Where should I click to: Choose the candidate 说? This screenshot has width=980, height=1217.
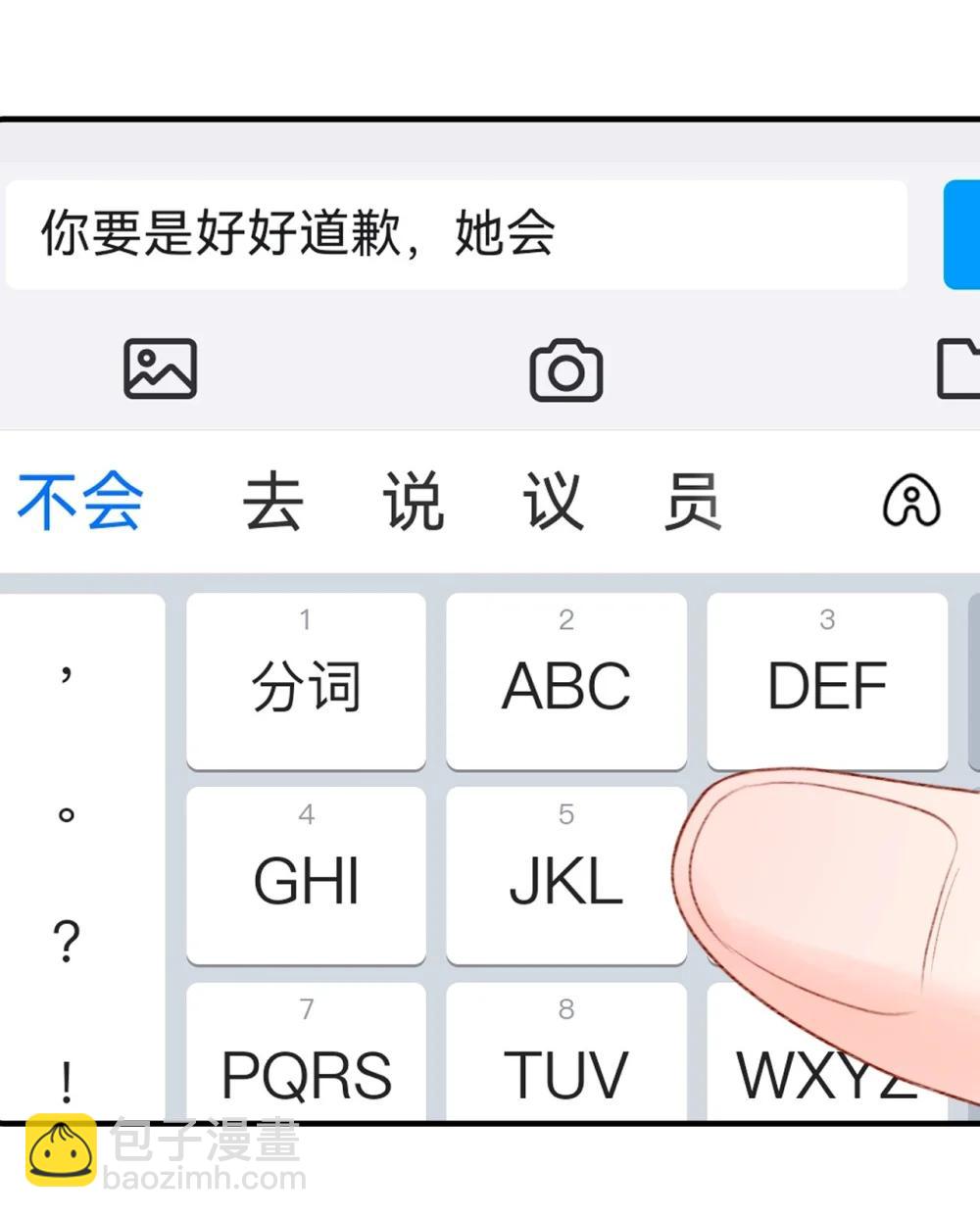[413, 501]
